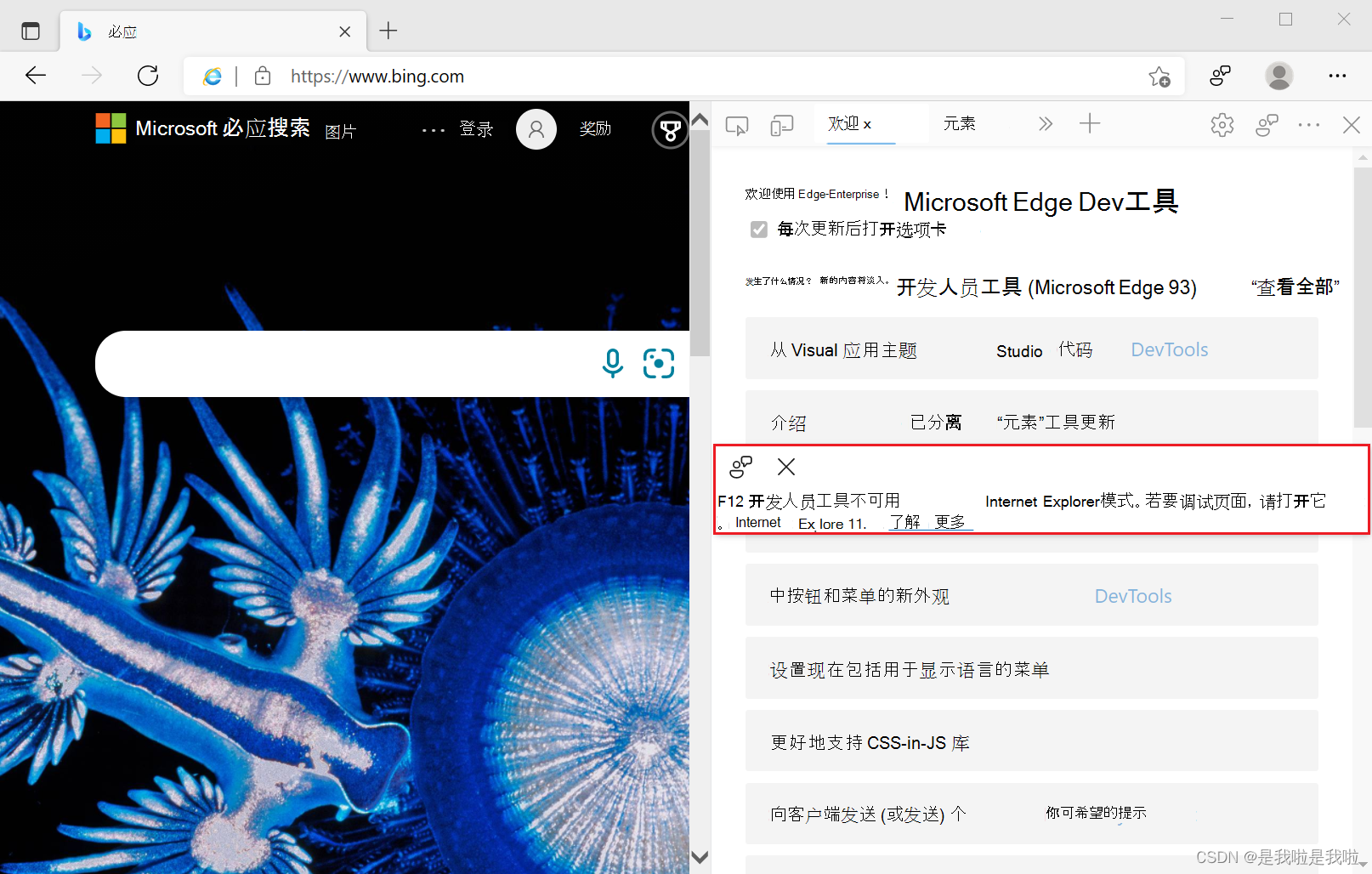The image size is (1372, 874).
Task: Close the 欢迎 DevTools tab
Action: coord(867,124)
